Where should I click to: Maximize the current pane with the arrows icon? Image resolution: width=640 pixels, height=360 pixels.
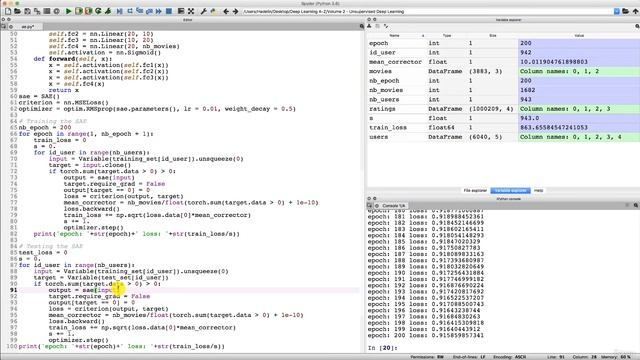click(191, 11)
